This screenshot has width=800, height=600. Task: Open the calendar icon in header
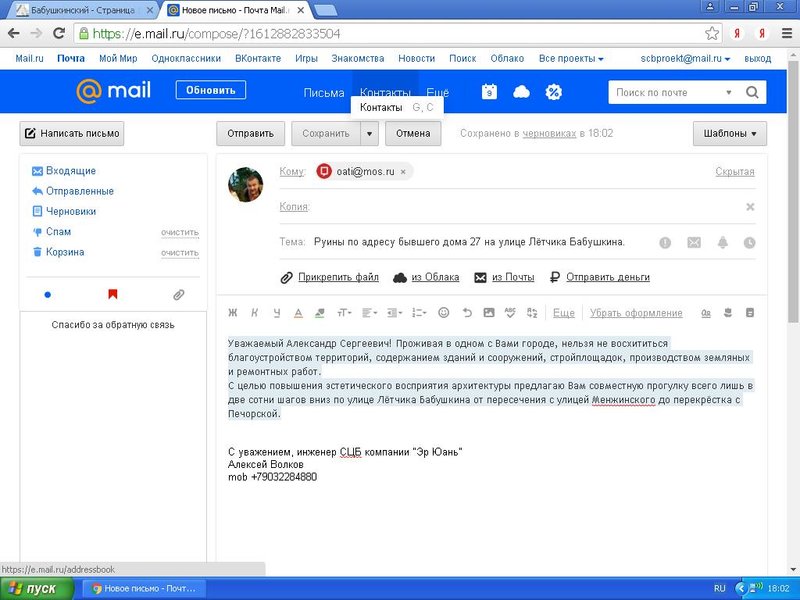(489, 92)
